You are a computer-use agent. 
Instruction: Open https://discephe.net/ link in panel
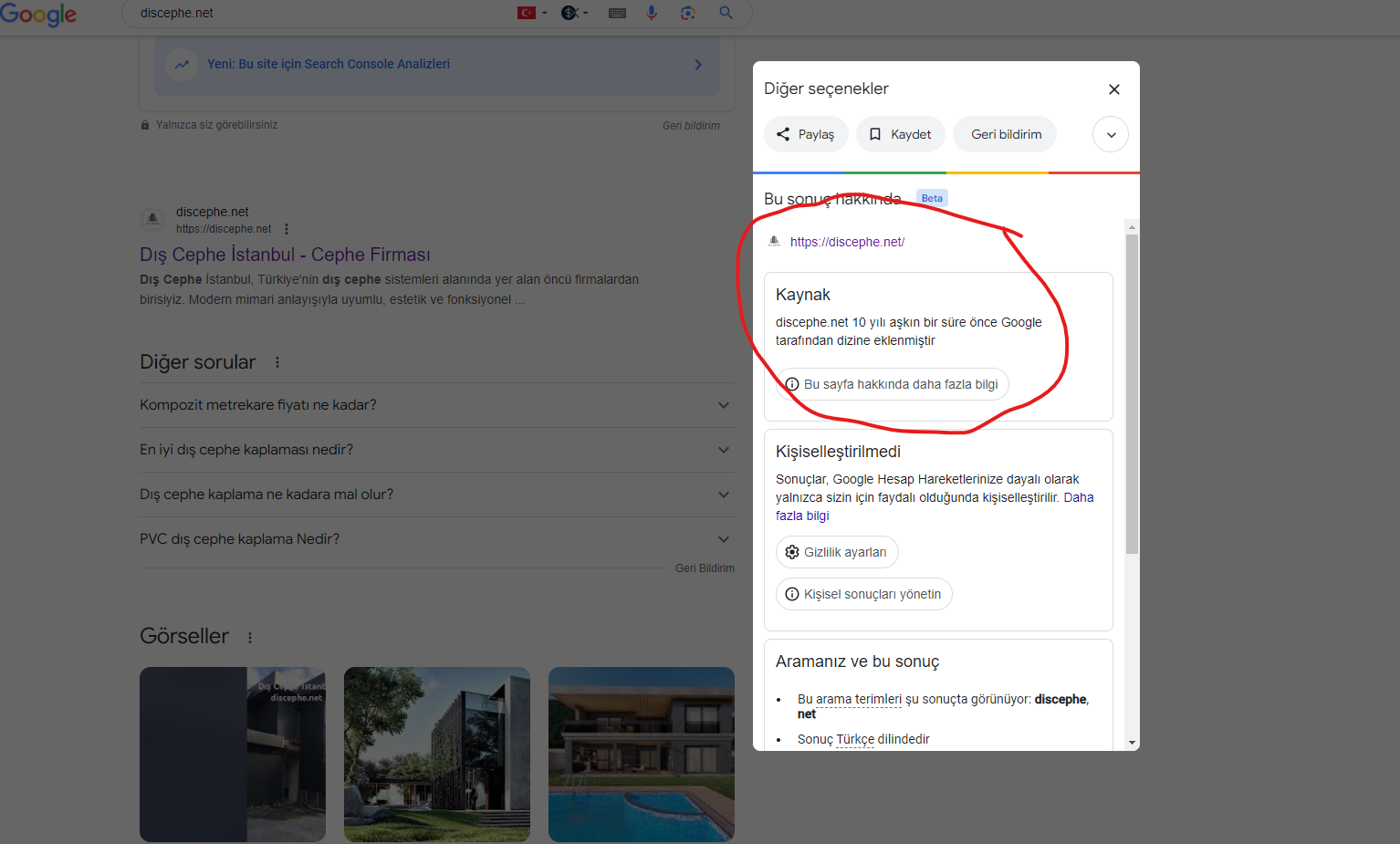pos(847,242)
